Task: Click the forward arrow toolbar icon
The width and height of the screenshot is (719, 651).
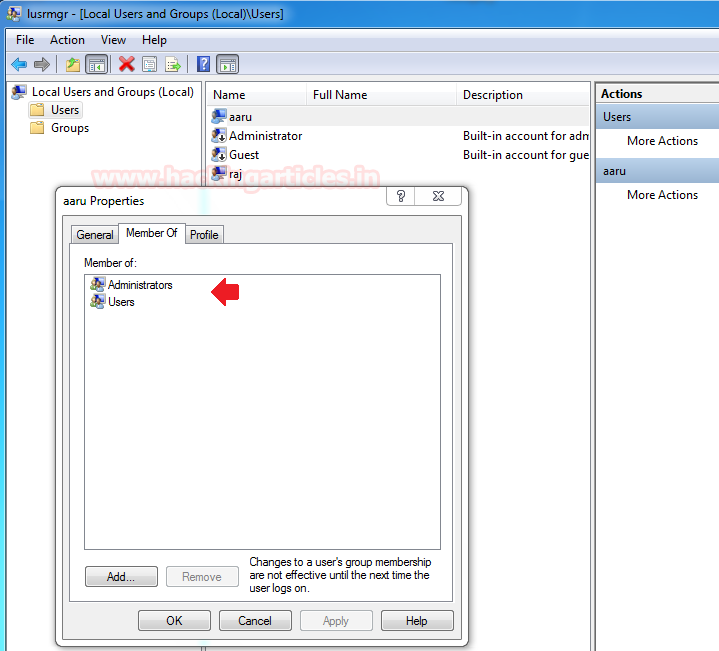Action: point(42,65)
